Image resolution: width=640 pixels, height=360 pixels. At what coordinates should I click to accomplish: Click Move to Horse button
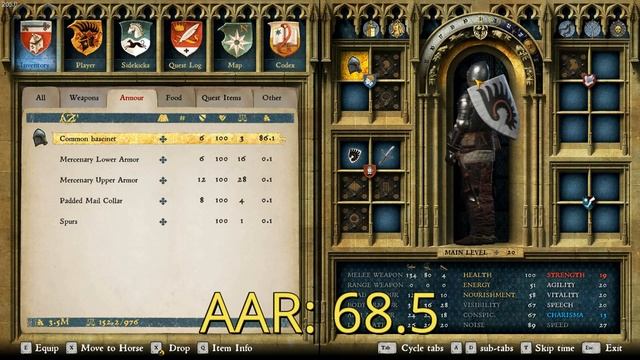[x=105, y=348]
